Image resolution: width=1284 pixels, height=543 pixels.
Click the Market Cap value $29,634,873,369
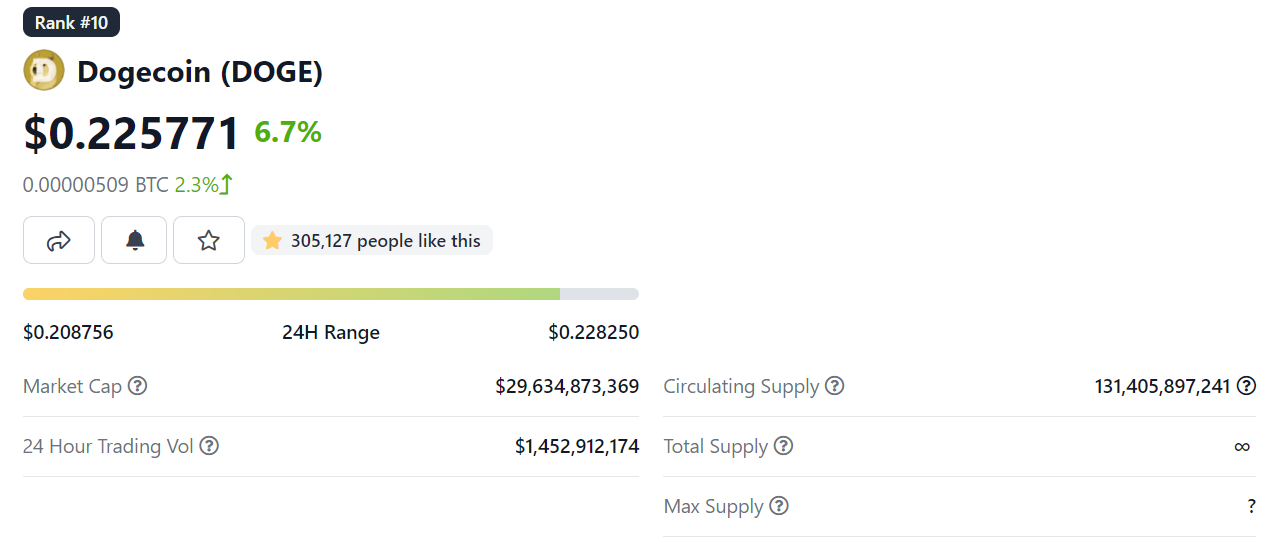pos(567,386)
